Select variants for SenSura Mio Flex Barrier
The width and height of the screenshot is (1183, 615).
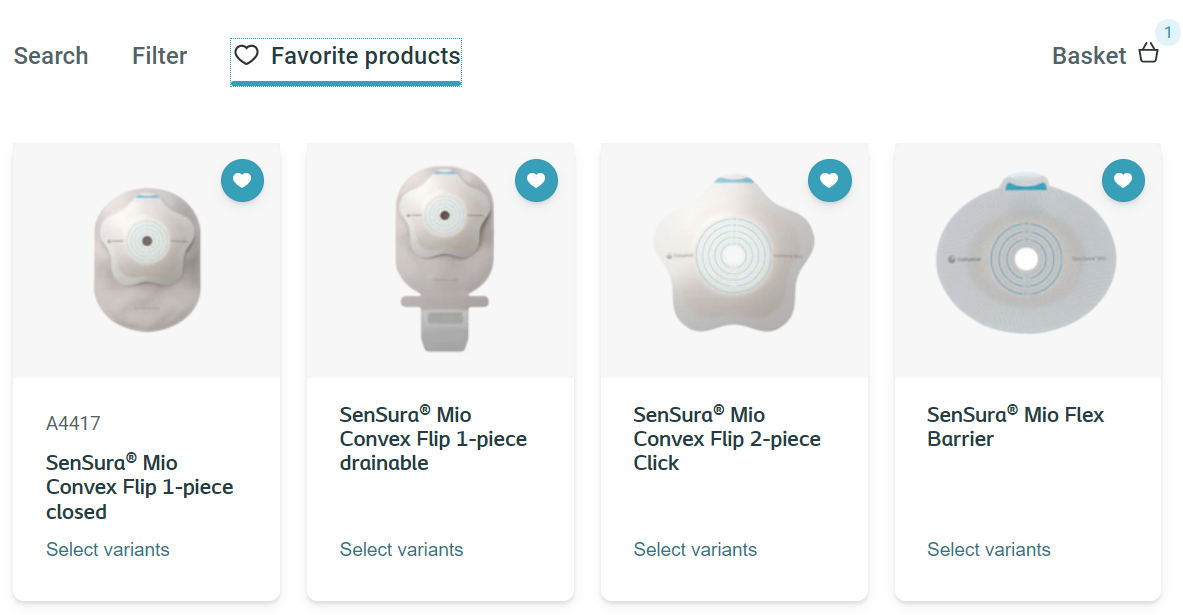click(x=988, y=550)
